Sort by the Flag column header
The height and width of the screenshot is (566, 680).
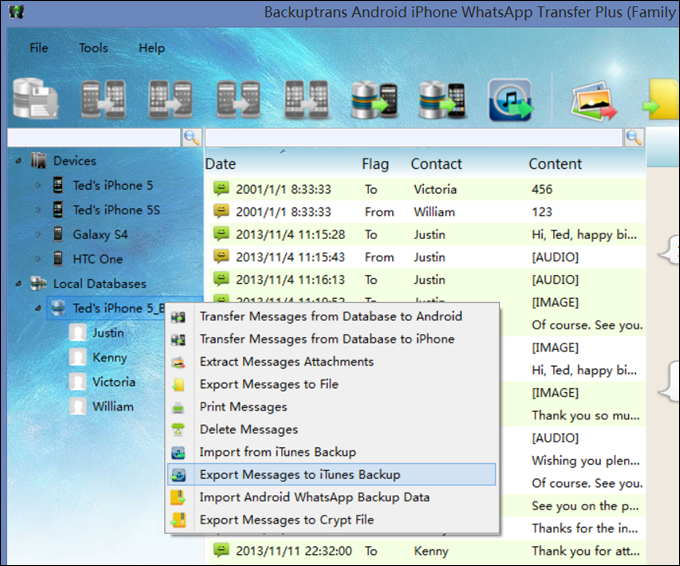[375, 164]
